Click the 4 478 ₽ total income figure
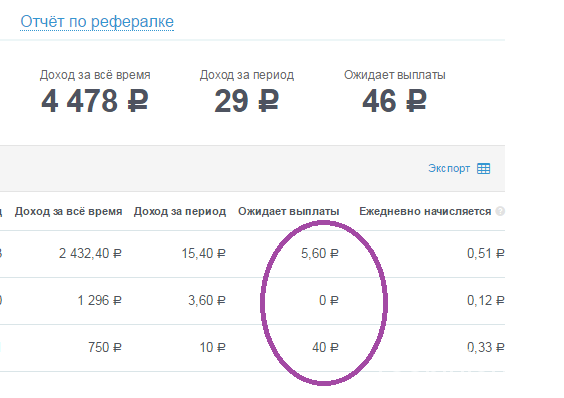The height and width of the screenshot is (398, 564). pyautogui.click(x=95, y=101)
